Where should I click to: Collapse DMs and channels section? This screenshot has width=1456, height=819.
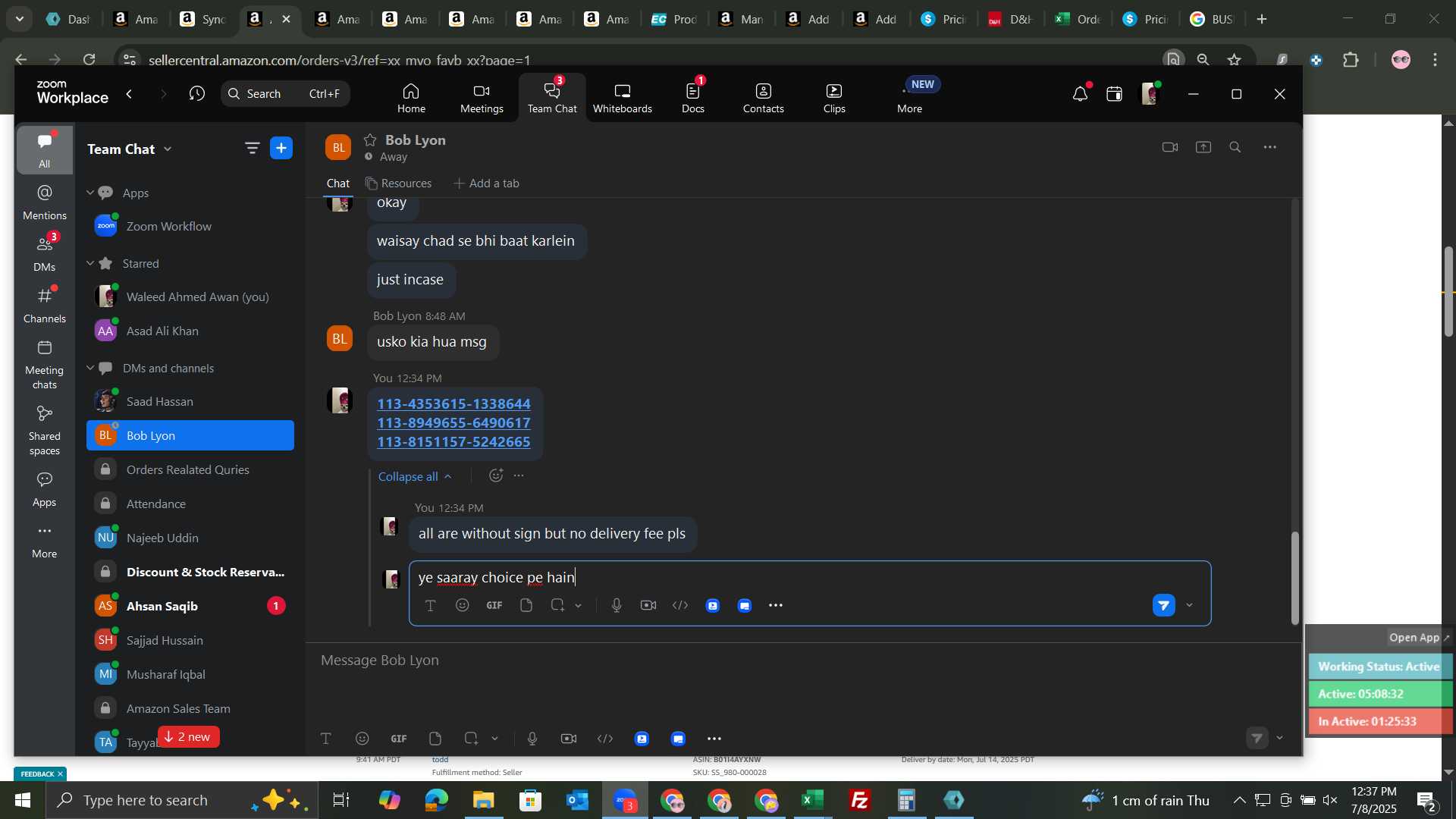[90, 368]
